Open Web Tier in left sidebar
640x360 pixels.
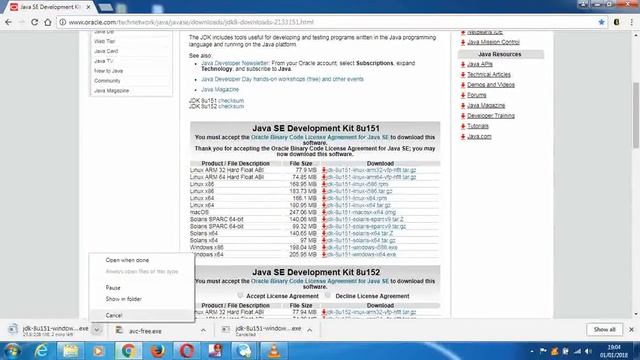104,41
